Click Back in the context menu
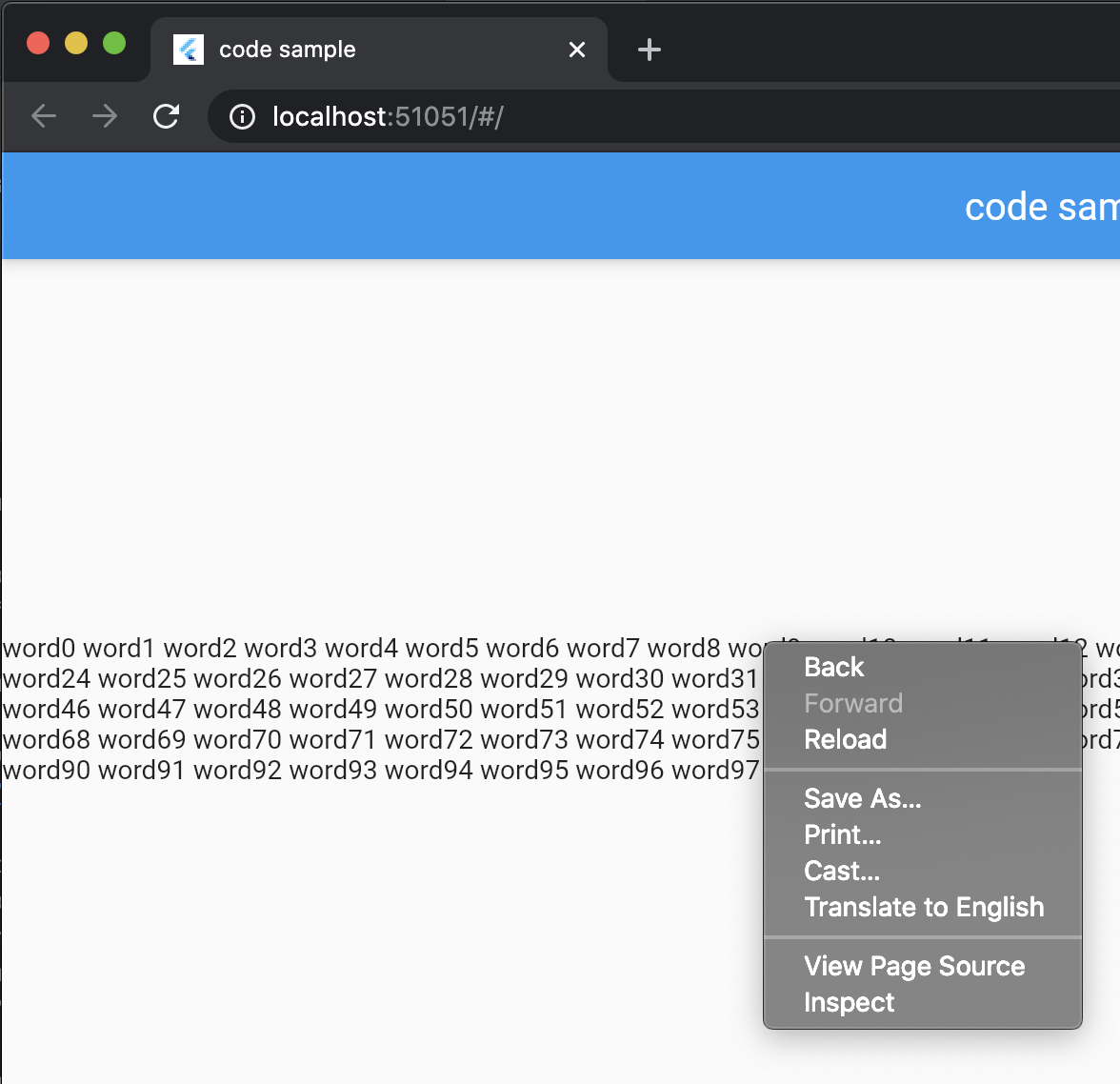This screenshot has height=1084, width=1120. point(833,667)
